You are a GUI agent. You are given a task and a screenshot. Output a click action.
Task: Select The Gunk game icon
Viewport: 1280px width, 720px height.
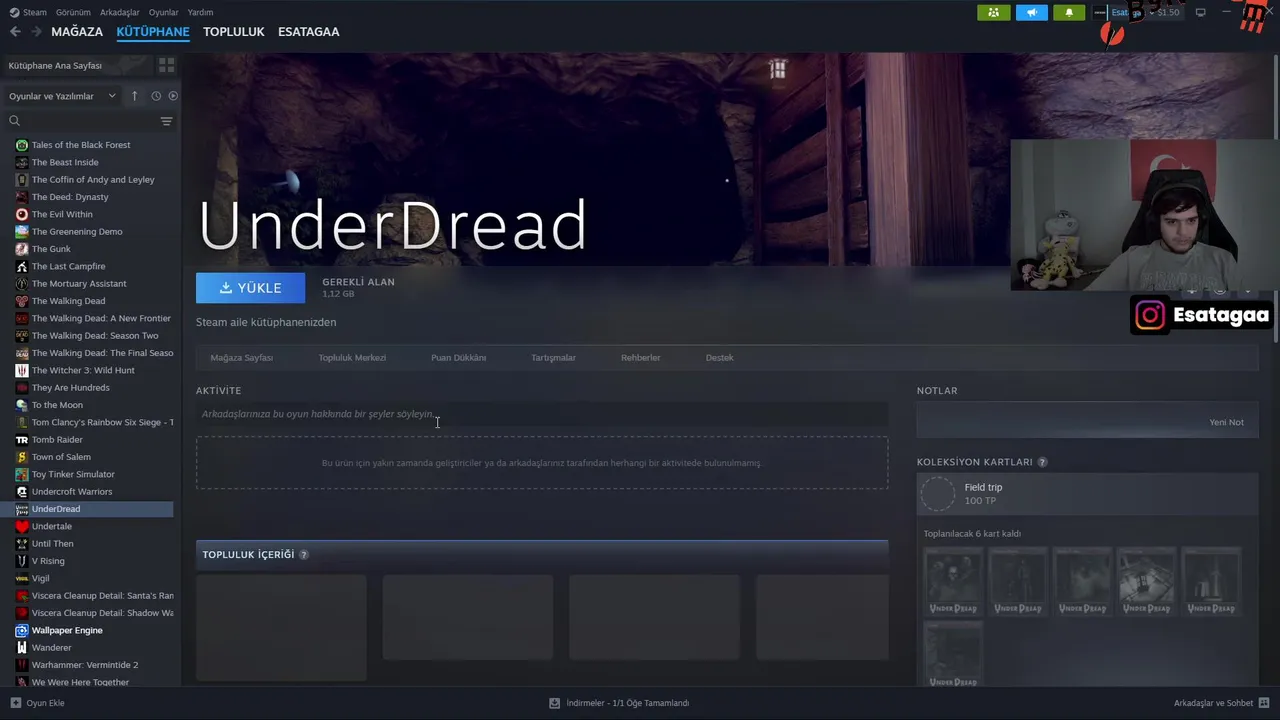22,249
